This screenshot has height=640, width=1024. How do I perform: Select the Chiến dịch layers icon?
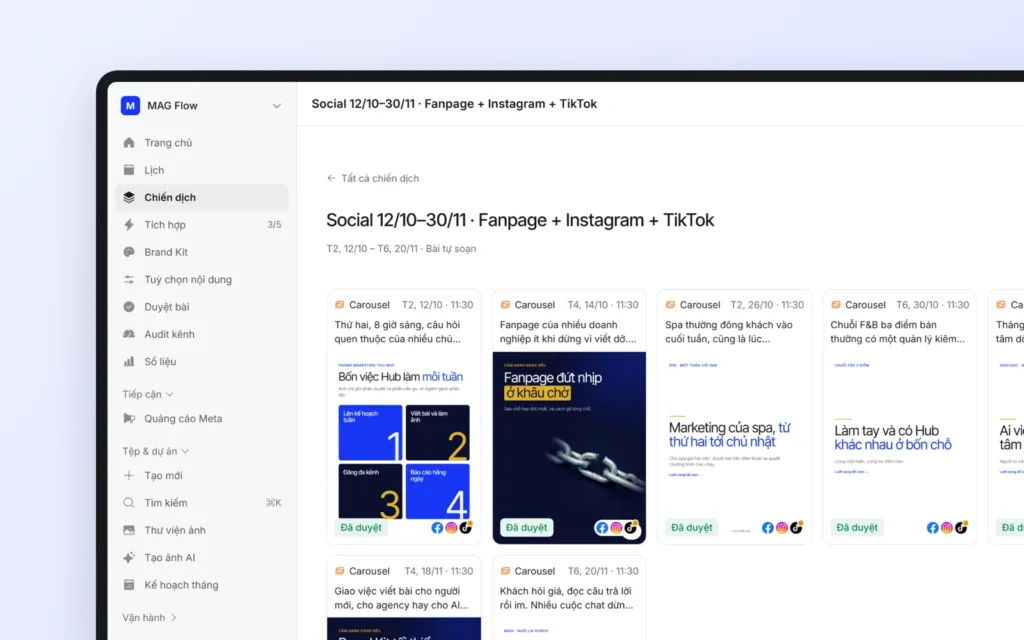click(x=129, y=197)
